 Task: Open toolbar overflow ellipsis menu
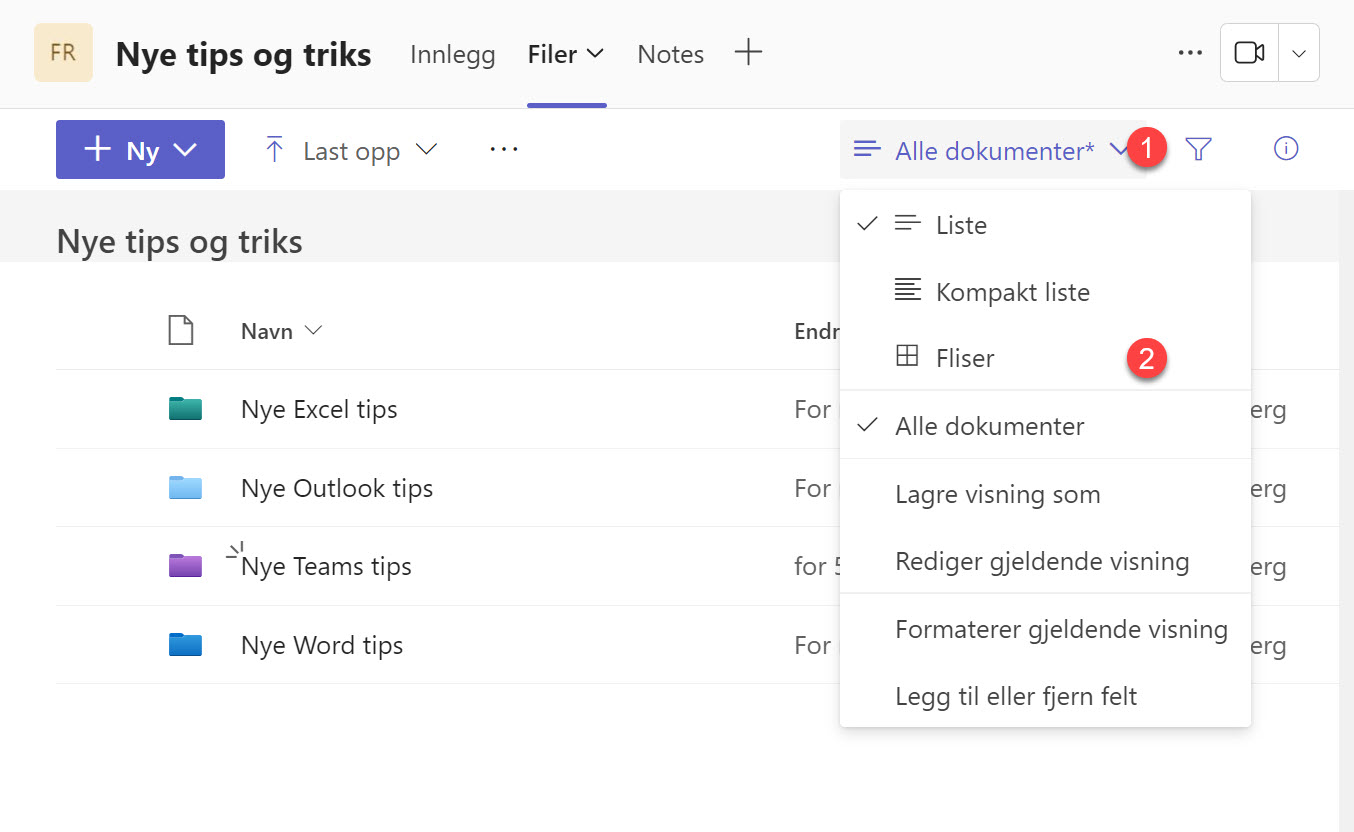click(504, 149)
